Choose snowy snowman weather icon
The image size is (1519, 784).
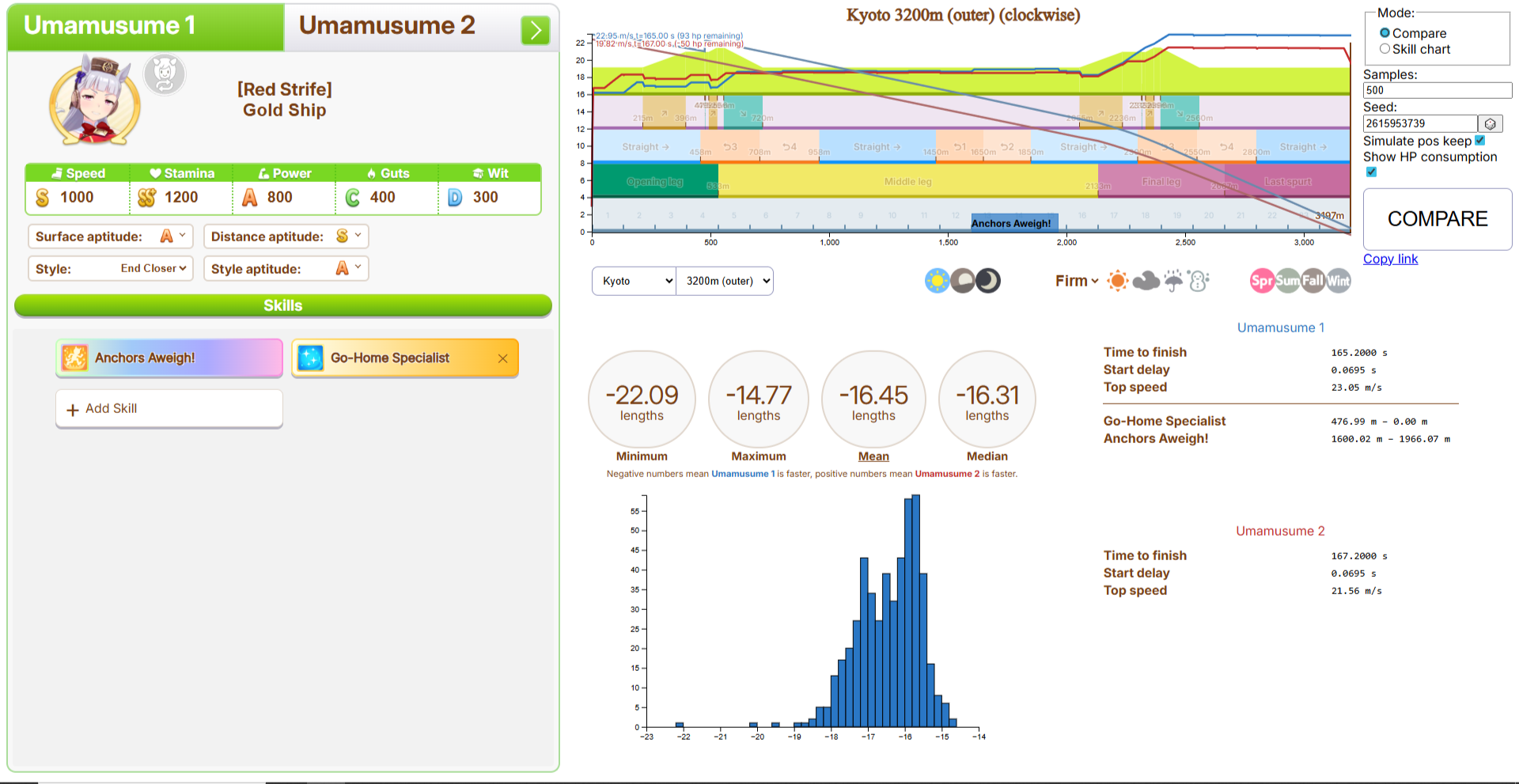[1199, 281]
